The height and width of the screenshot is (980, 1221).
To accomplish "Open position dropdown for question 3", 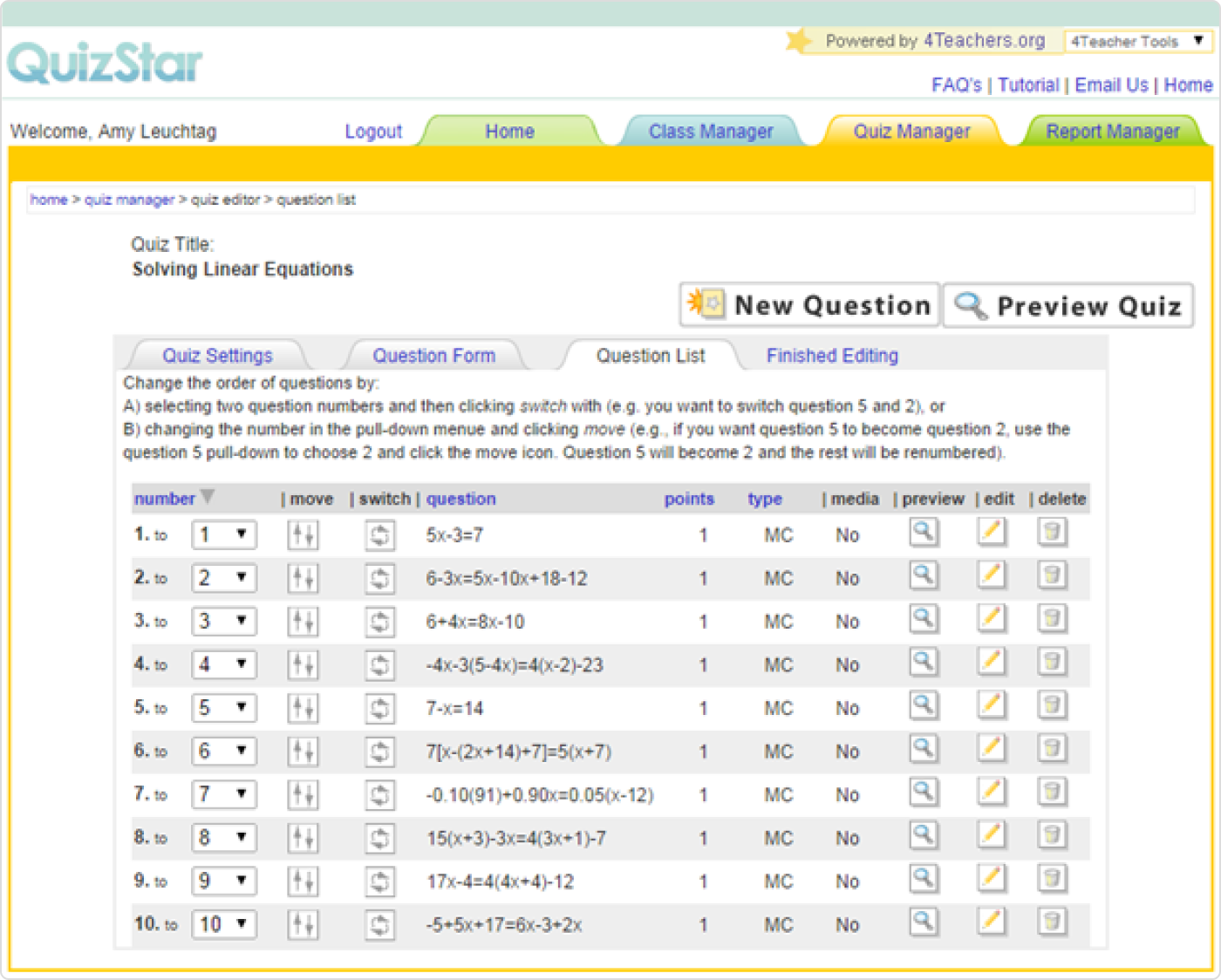I will click(224, 621).
